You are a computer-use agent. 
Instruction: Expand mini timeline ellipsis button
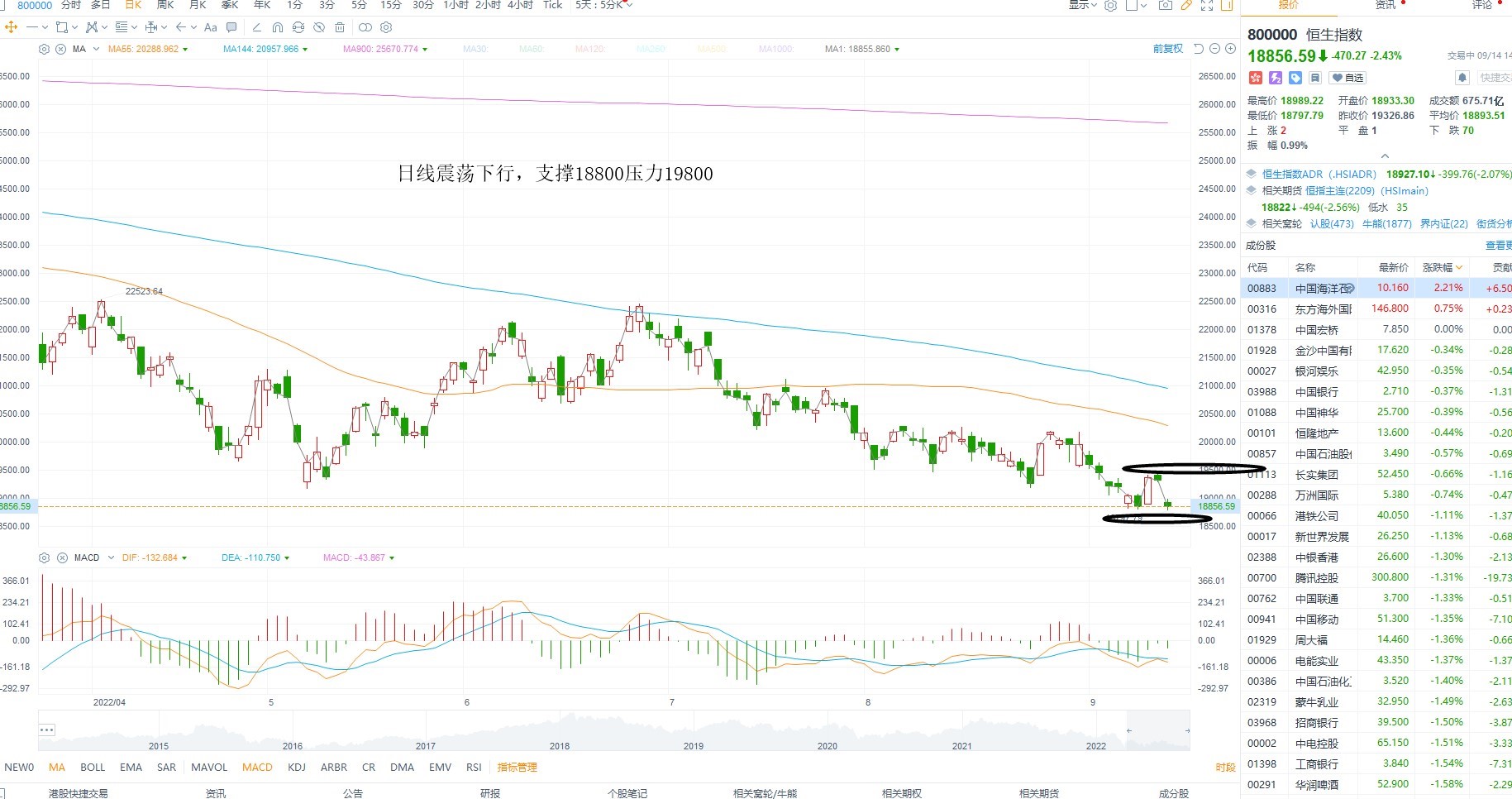click(47, 730)
